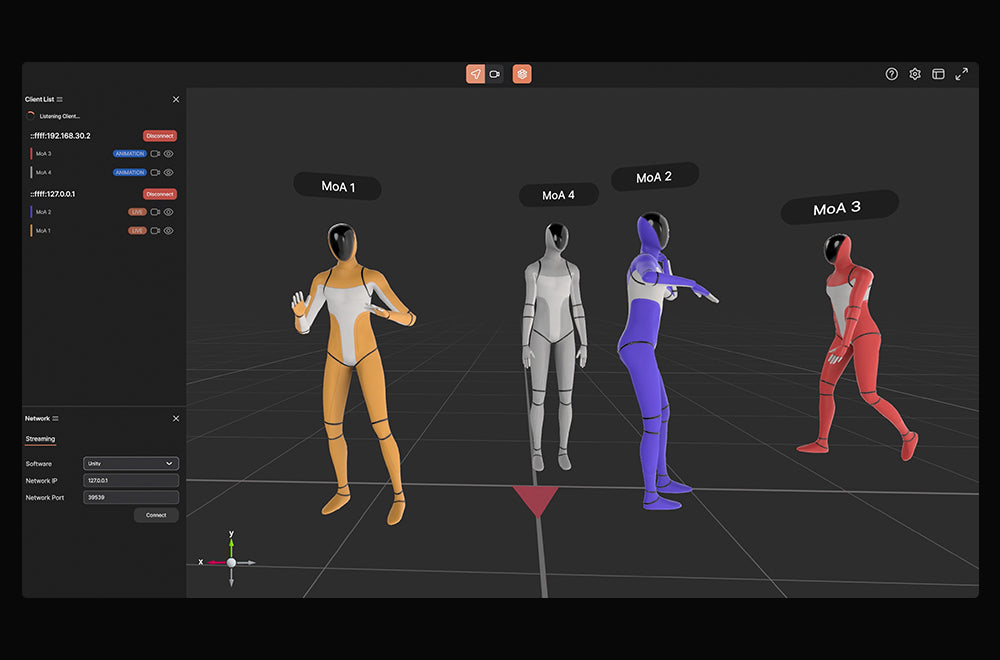The image size is (1000, 660).
Task: Click the purple color bar beside MoA 2
Action: 31,212
